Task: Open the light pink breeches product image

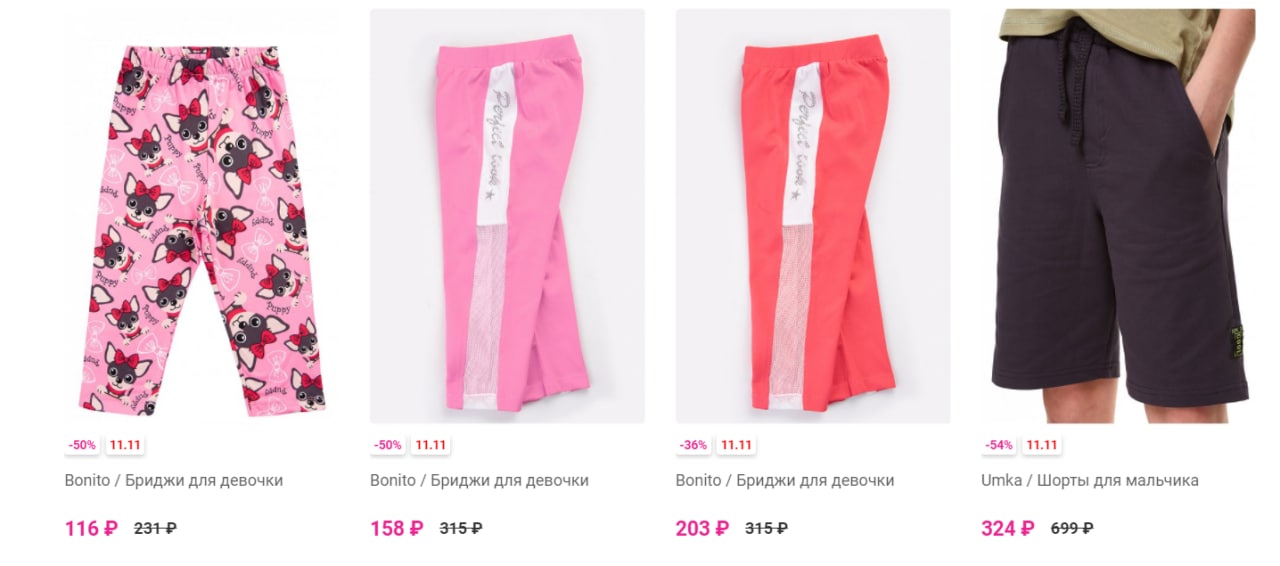Action: click(x=507, y=216)
